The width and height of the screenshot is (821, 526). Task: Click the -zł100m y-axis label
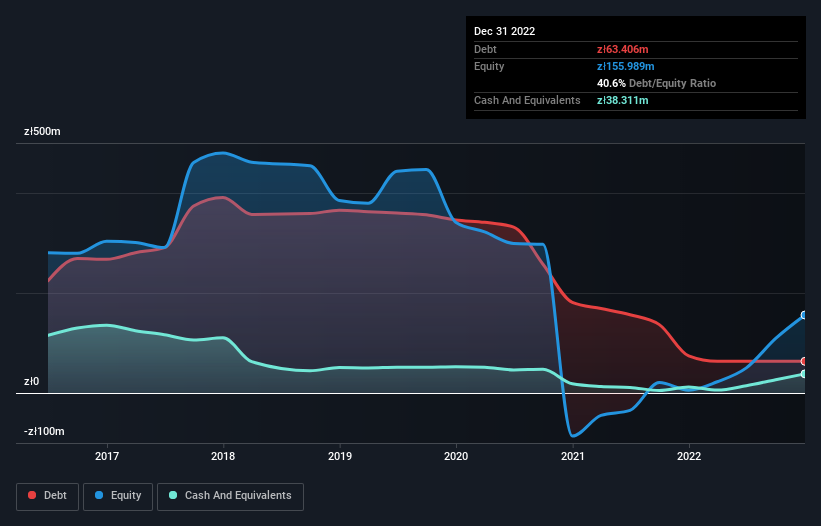tap(44, 431)
